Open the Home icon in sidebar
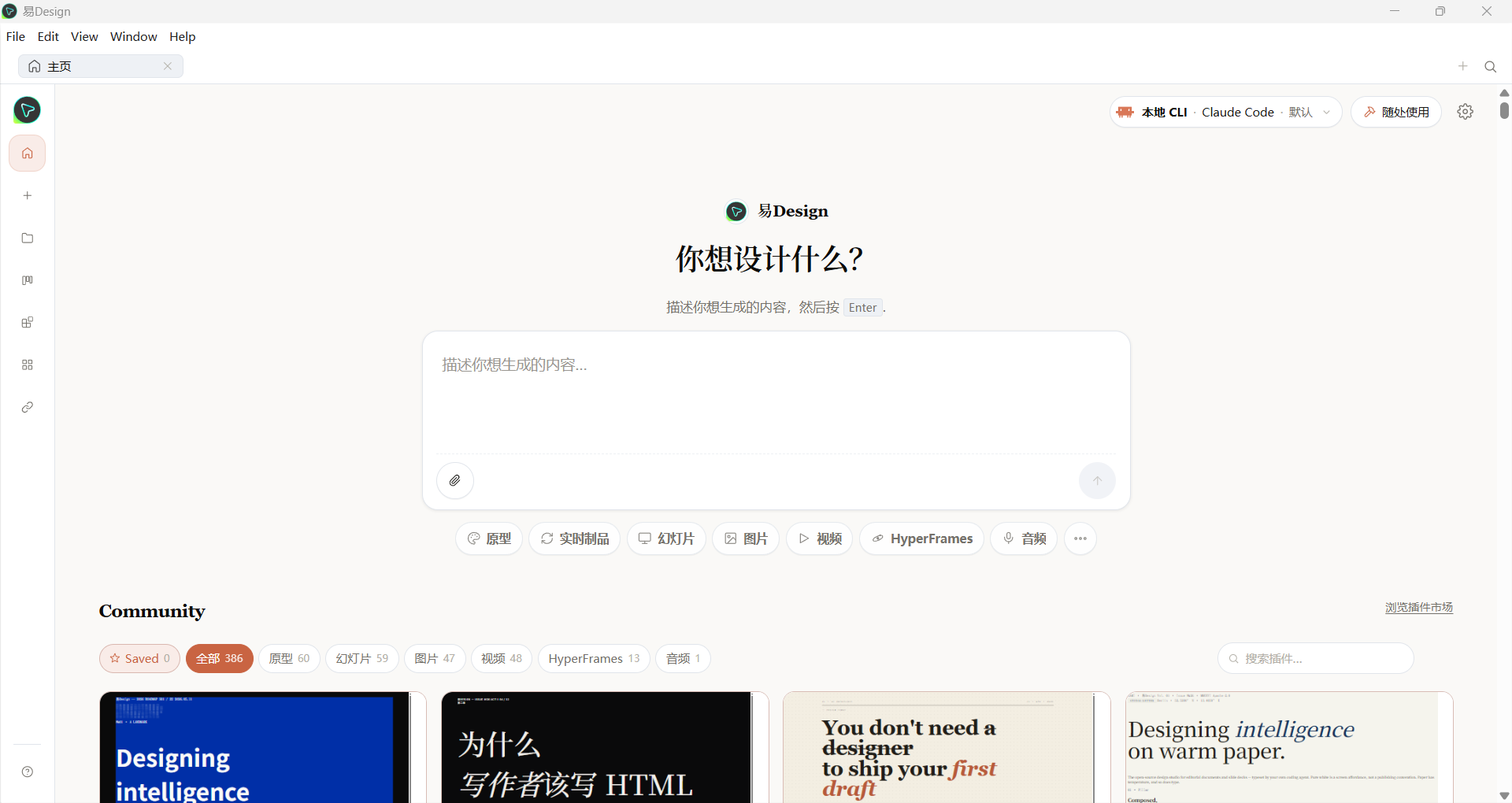 coord(27,153)
